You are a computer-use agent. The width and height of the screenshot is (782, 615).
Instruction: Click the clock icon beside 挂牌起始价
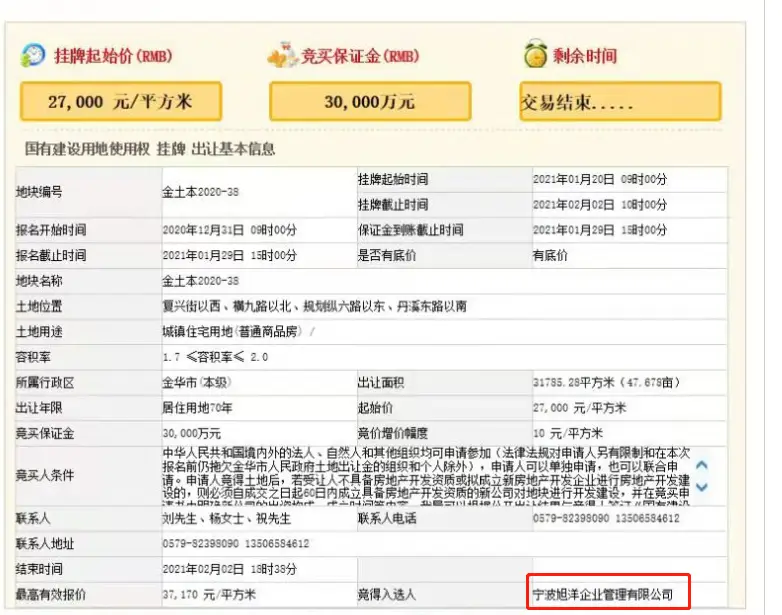(x=33, y=55)
